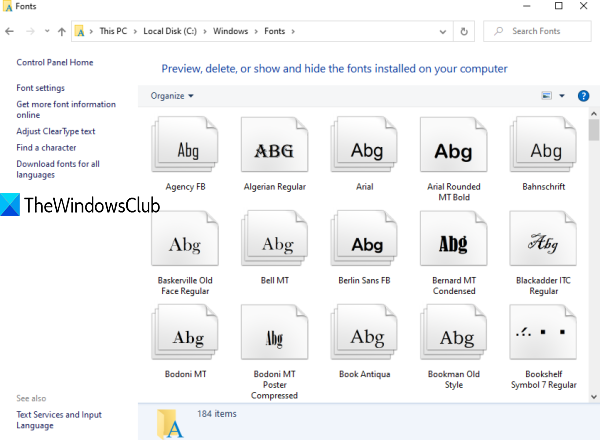Click the scrollbar down arrow
Viewport: 600px width, 440px height.
click(593, 397)
